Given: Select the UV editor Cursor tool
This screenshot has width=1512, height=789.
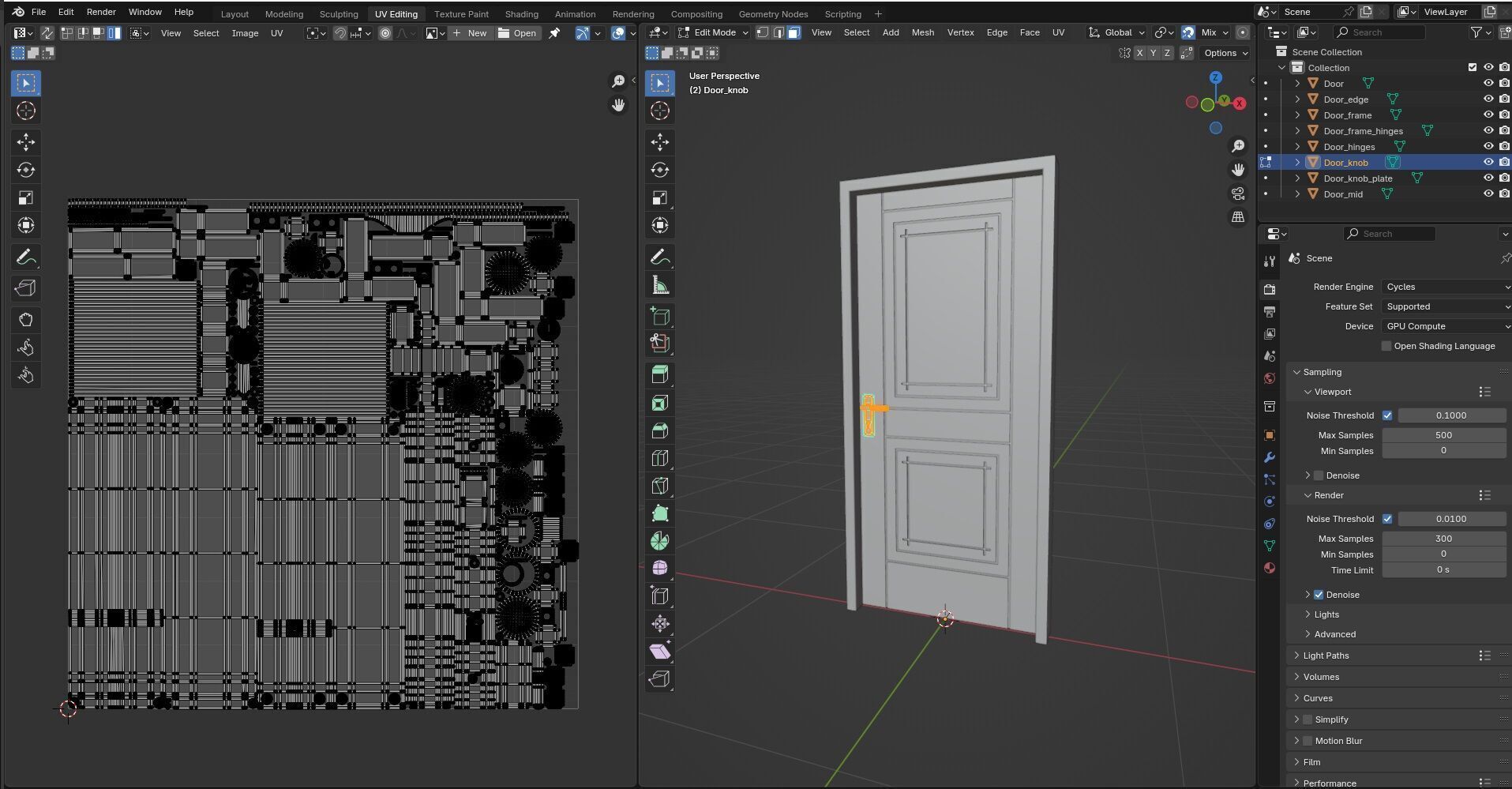Looking at the screenshot, I should click(26, 111).
